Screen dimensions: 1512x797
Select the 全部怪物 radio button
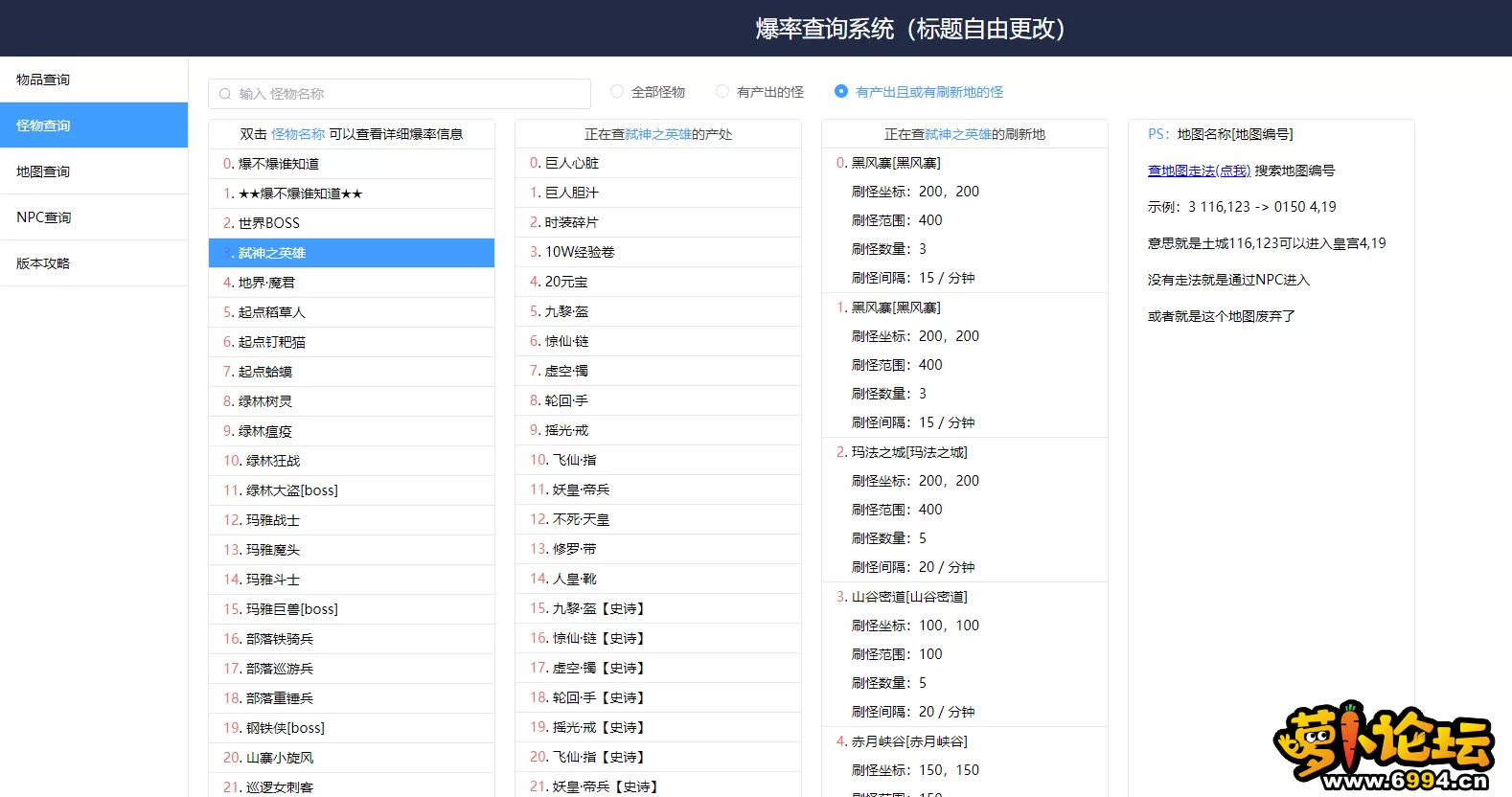pyautogui.click(x=617, y=92)
